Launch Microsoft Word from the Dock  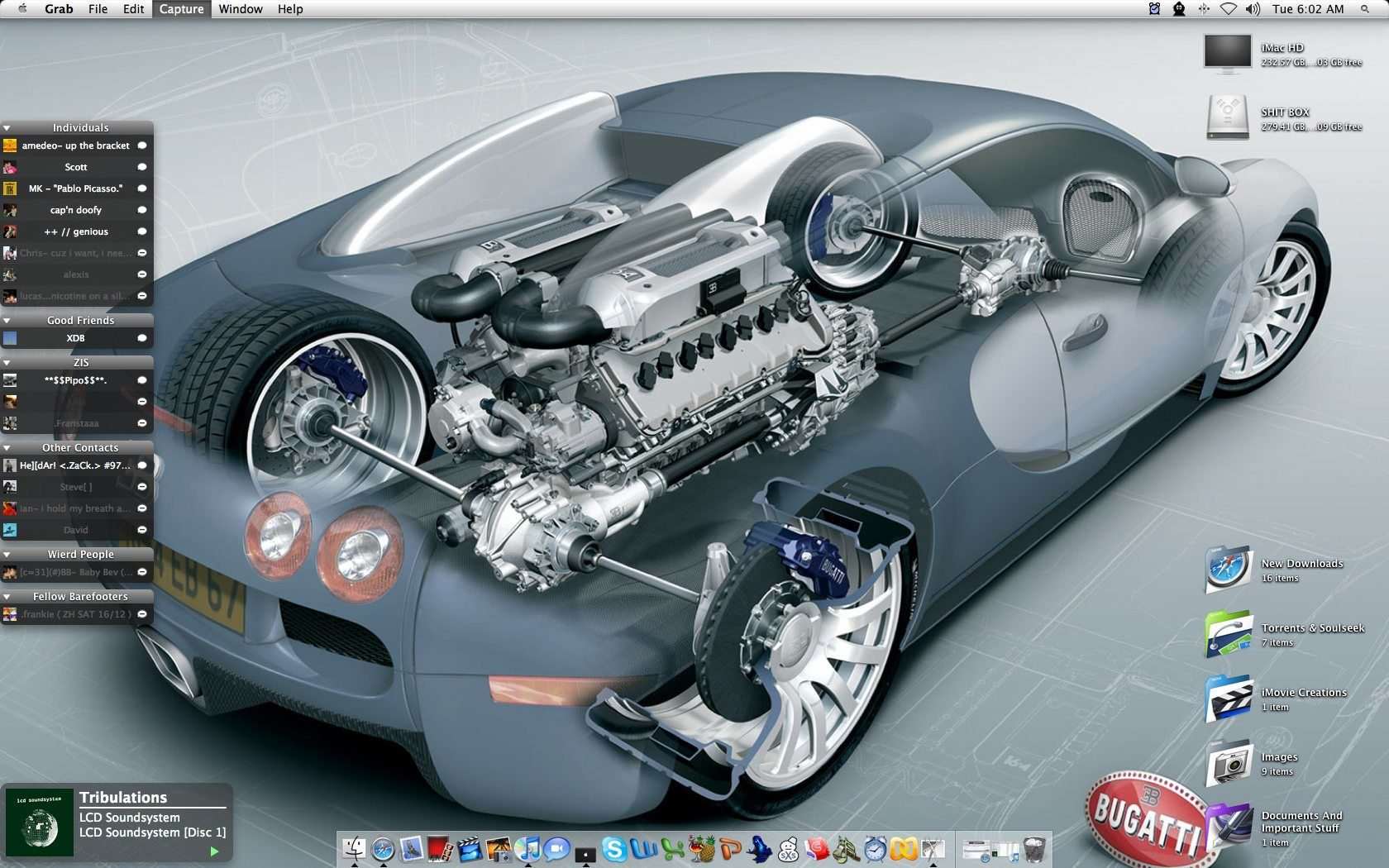(x=643, y=848)
